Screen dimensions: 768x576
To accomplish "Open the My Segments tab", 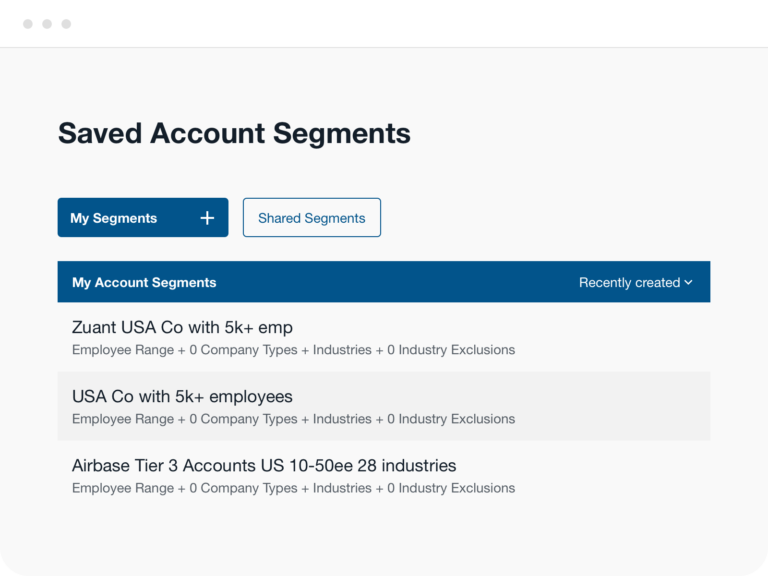I will [143, 217].
